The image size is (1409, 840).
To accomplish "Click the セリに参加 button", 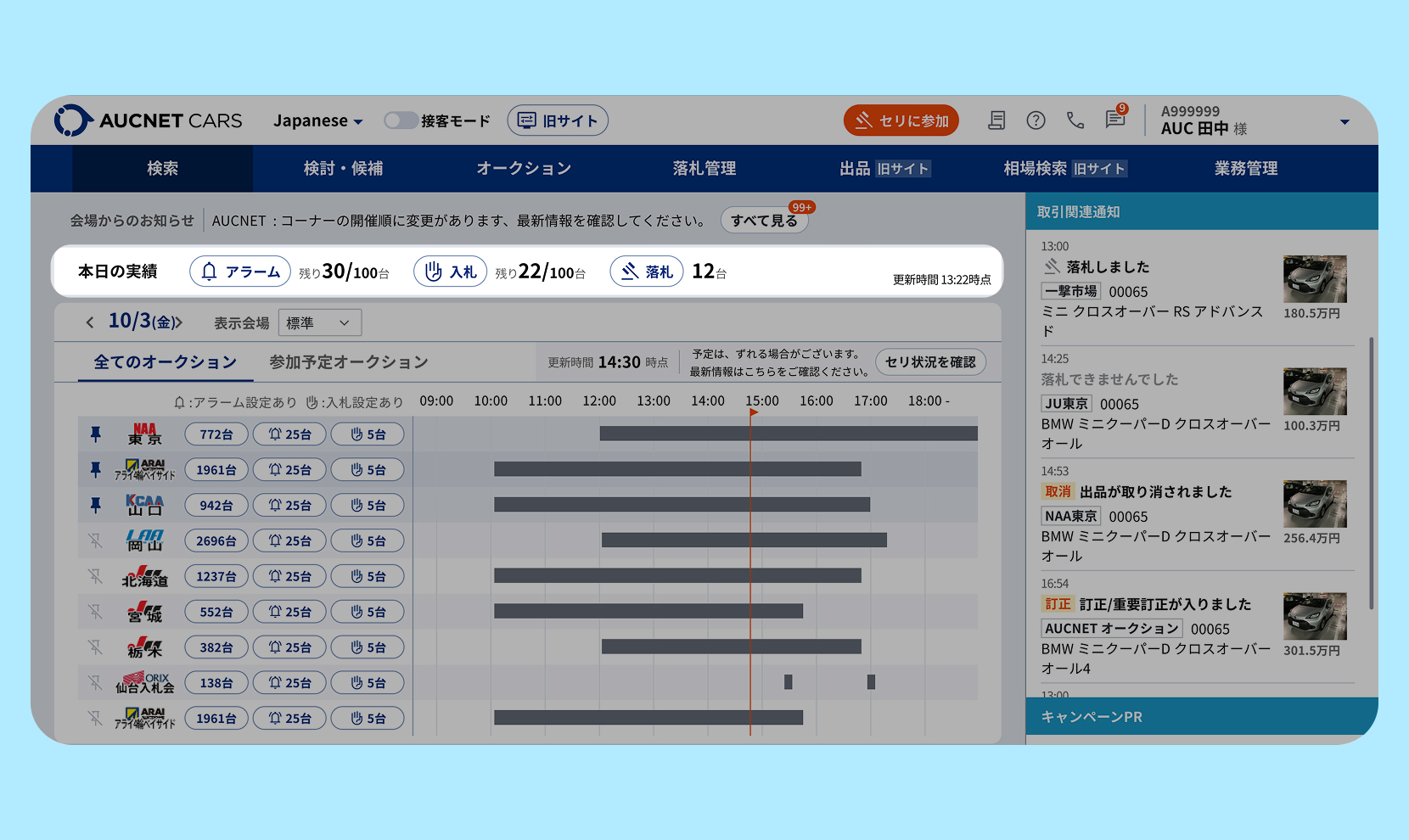I will point(901,120).
